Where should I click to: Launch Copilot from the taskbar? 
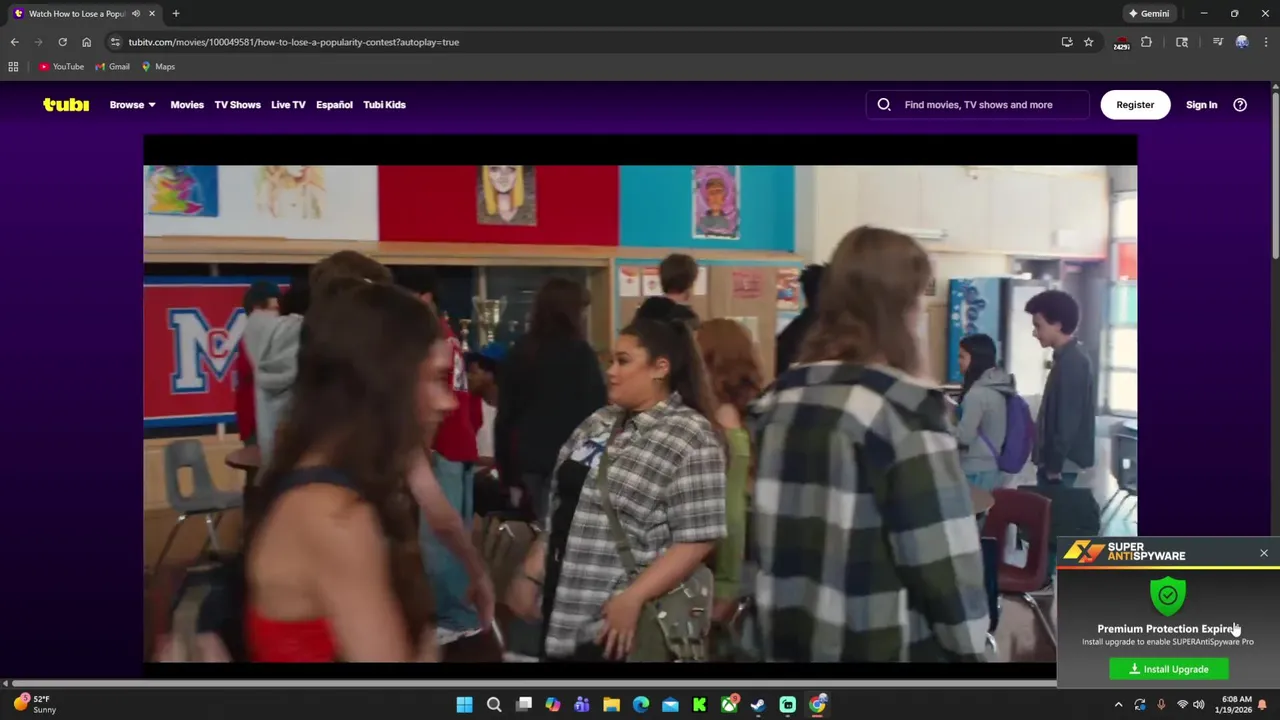553,704
